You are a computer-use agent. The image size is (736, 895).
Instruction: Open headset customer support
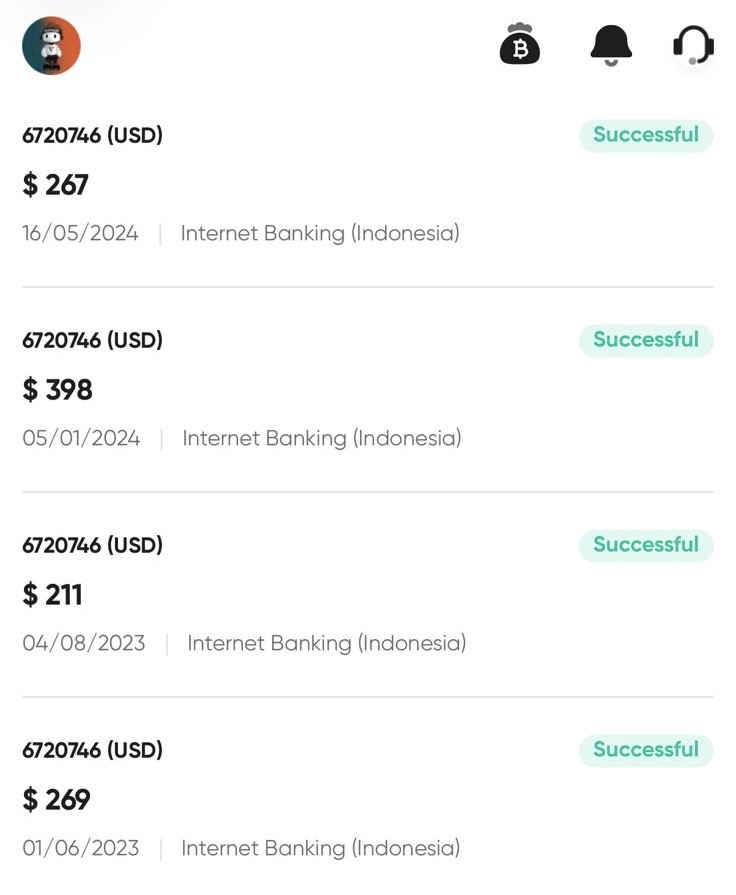pyautogui.click(x=693, y=45)
